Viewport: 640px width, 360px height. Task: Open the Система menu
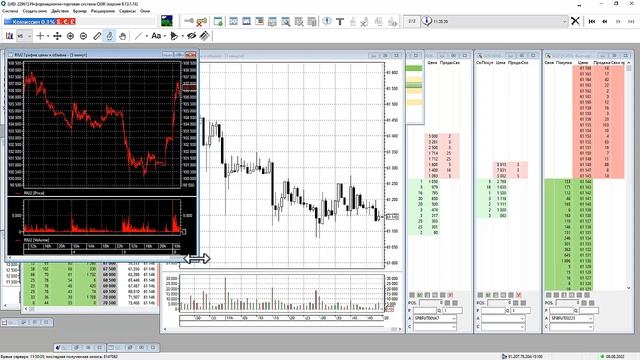pos(10,11)
